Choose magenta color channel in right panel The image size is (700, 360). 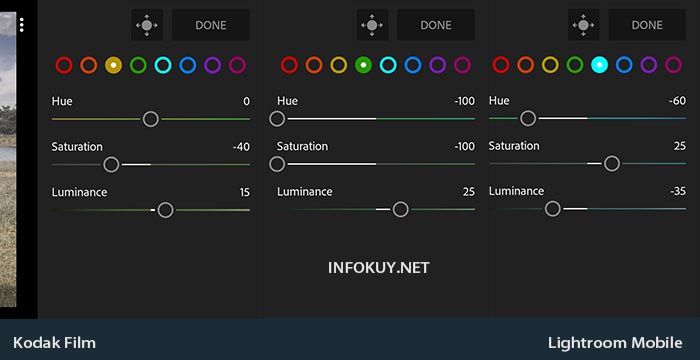click(674, 65)
